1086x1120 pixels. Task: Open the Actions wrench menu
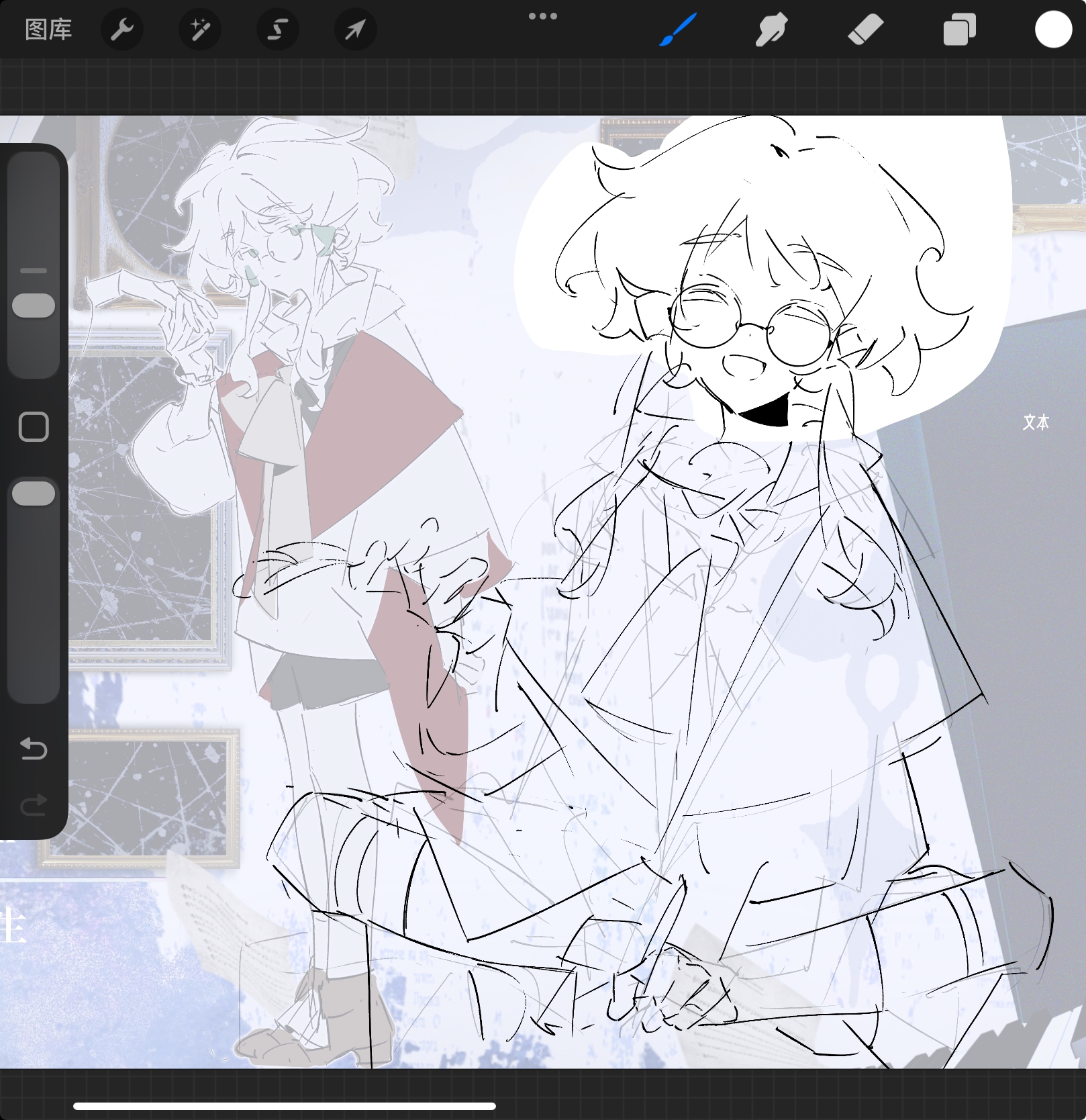coord(122,30)
